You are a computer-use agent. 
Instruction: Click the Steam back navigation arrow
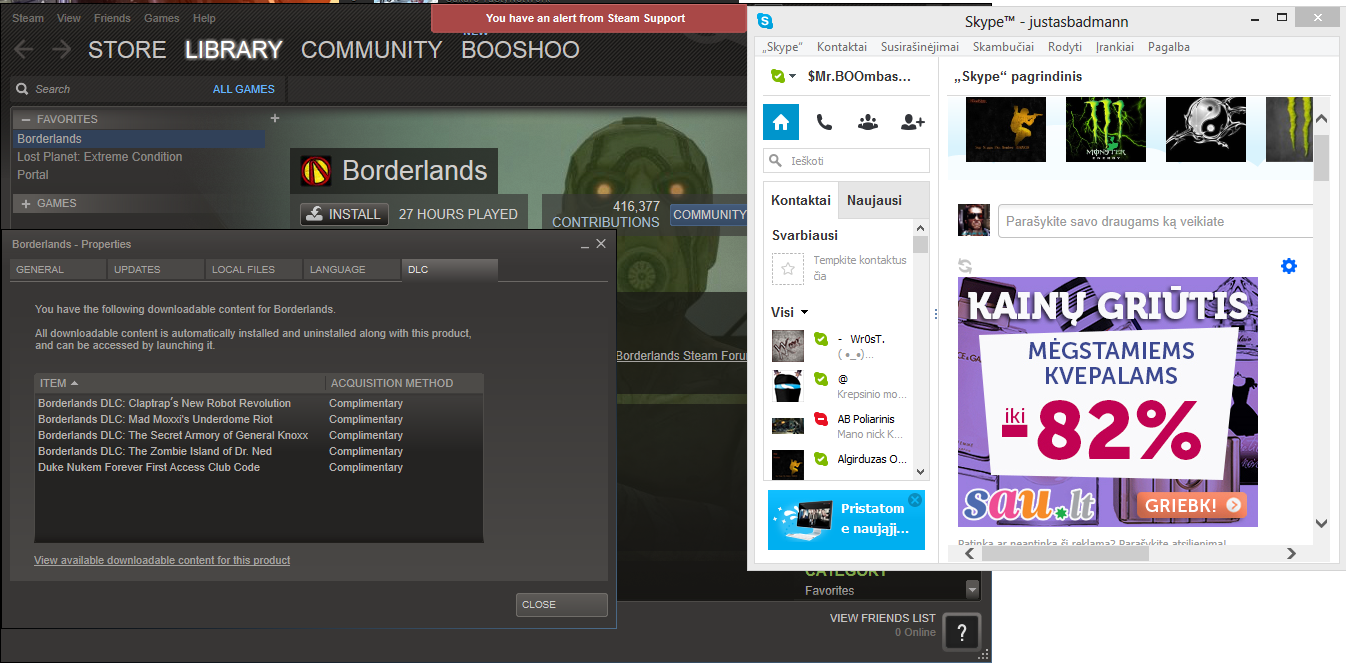point(23,50)
